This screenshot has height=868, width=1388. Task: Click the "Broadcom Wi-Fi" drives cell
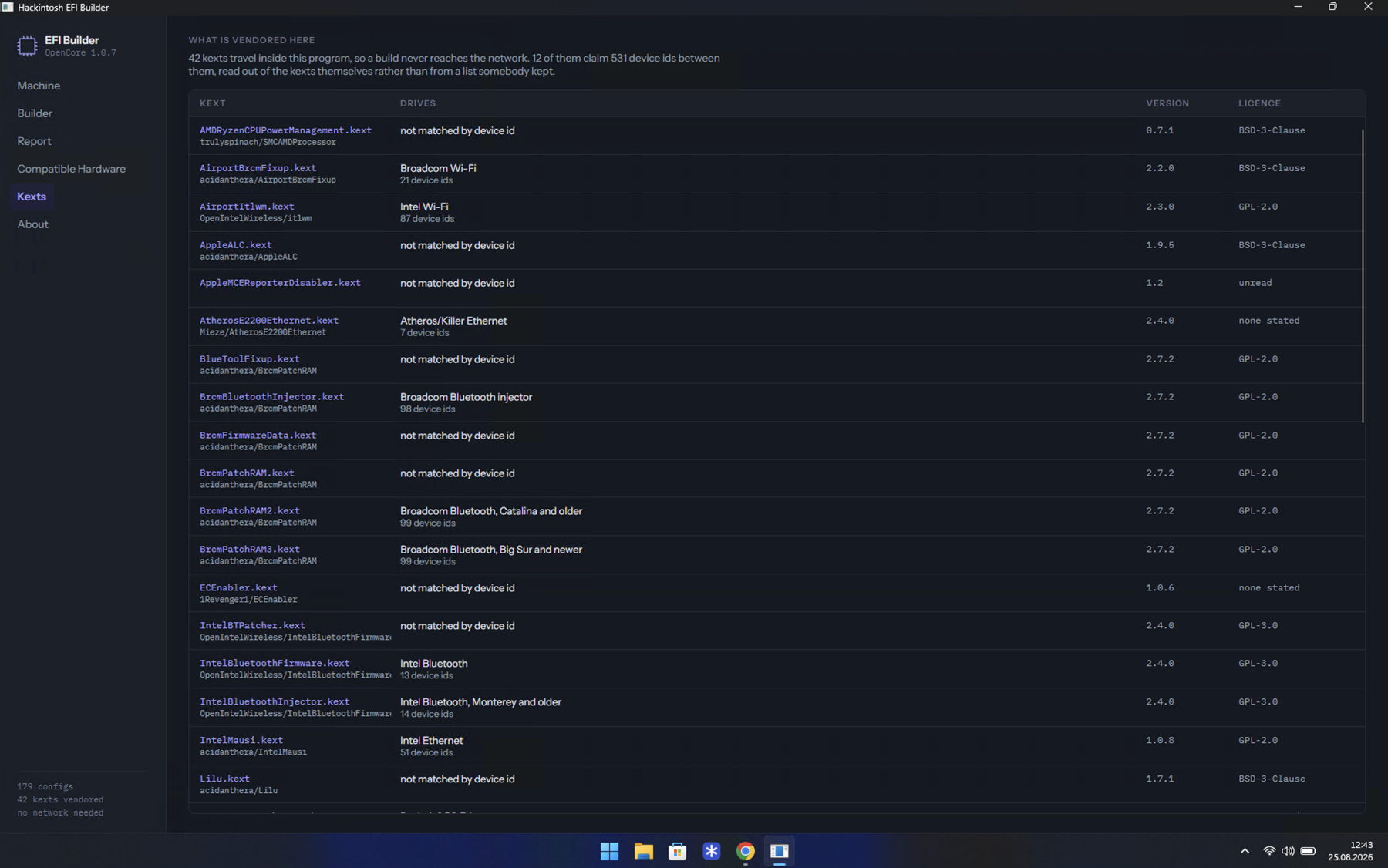pyautogui.click(x=438, y=168)
